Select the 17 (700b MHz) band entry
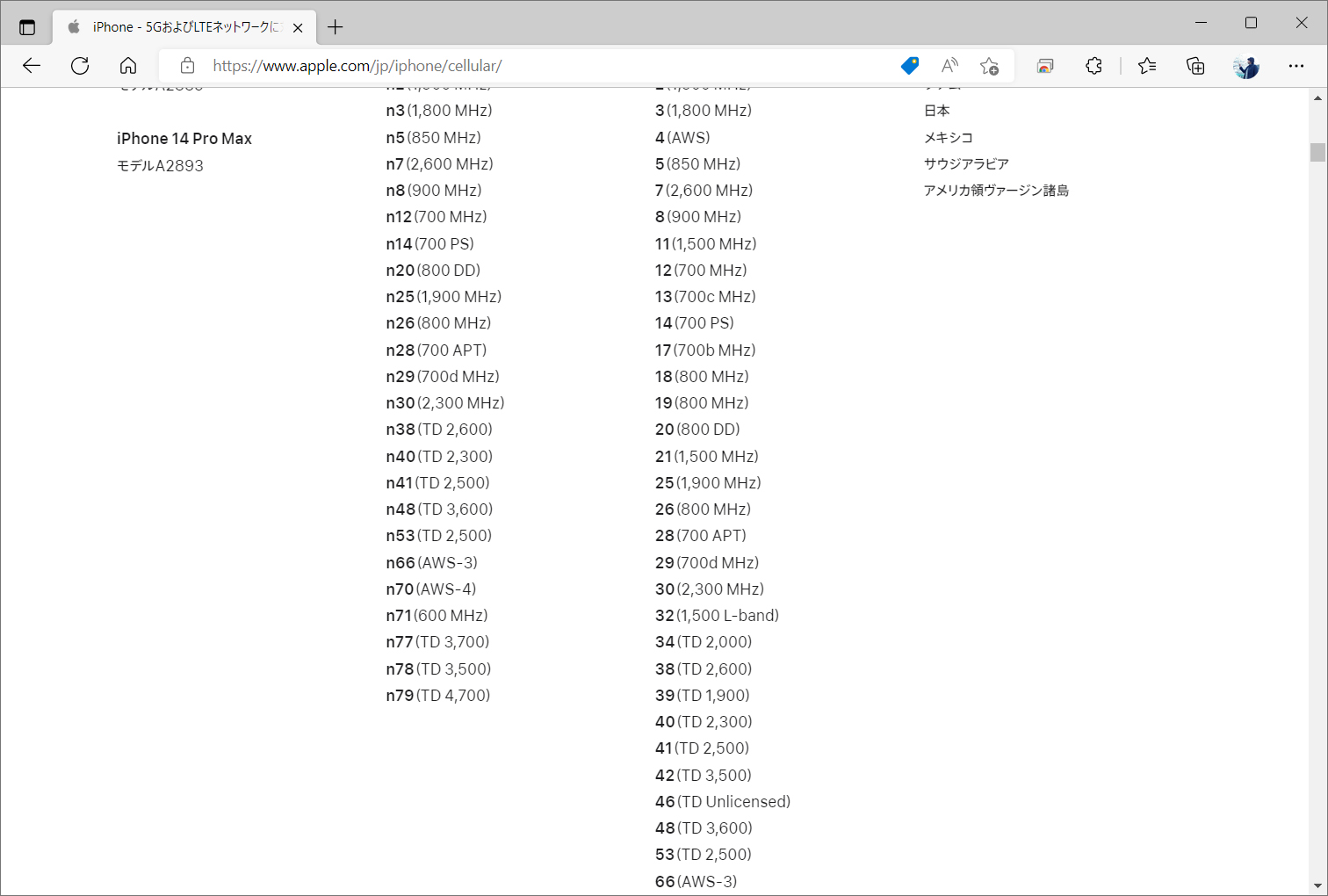Screen dimensions: 1328x896 [705, 350]
